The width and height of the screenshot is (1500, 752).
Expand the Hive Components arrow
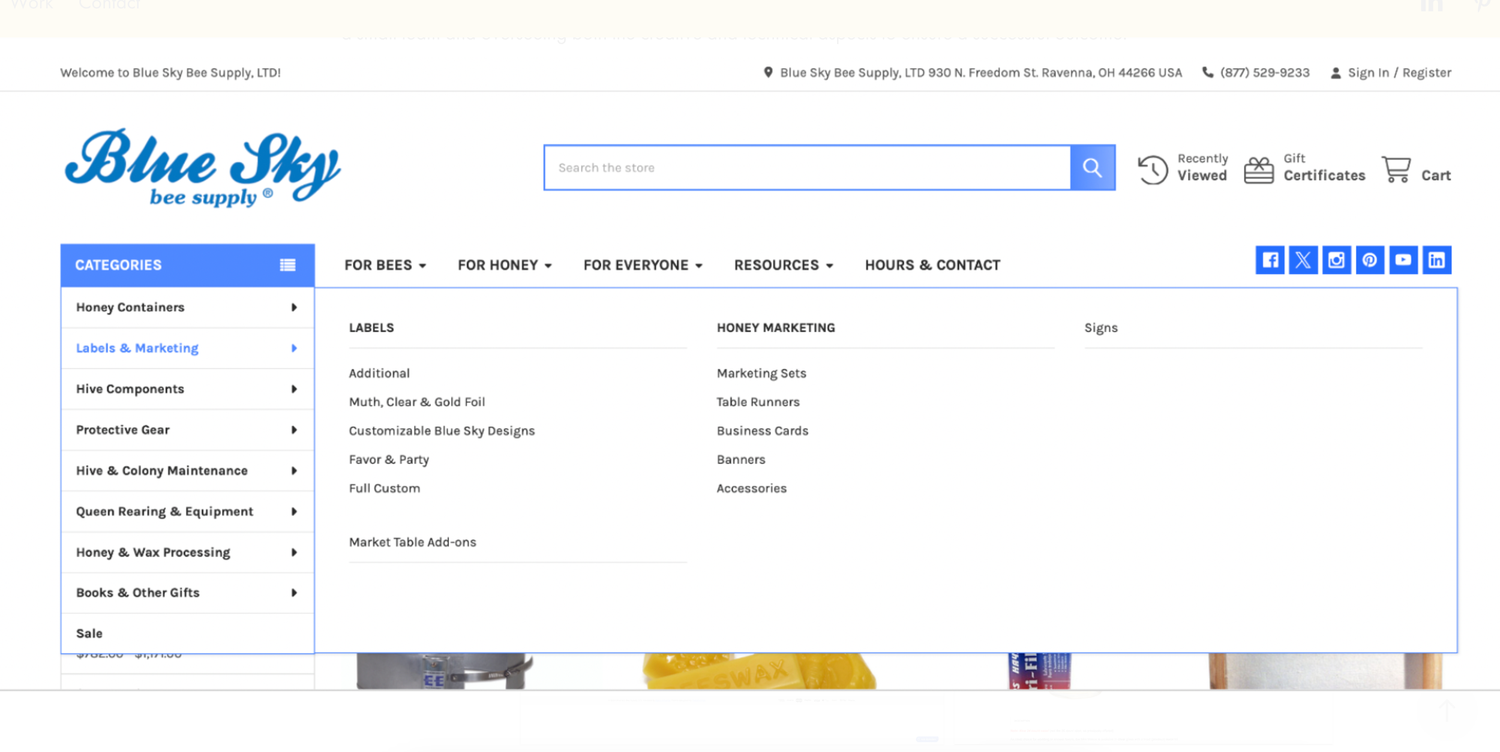[x=294, y=389]
